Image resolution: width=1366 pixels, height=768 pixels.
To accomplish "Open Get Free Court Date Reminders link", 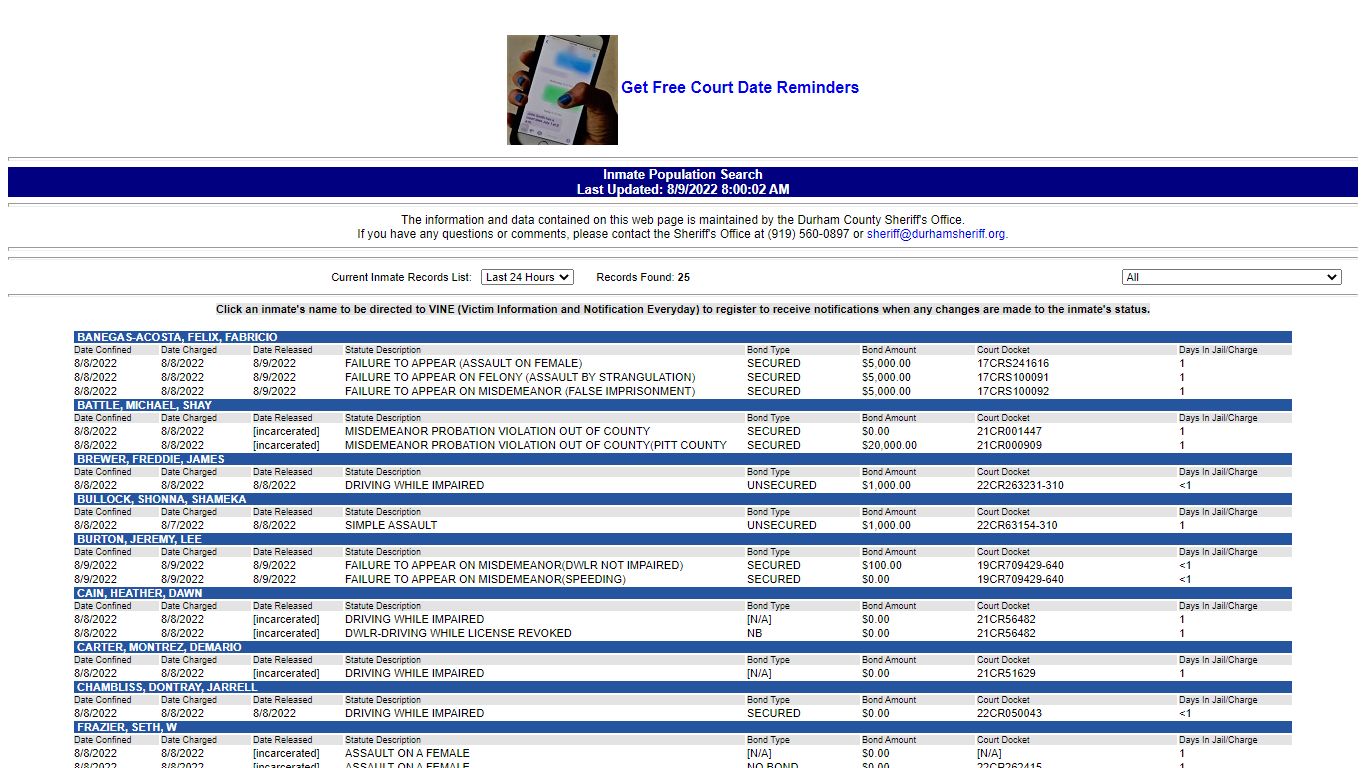I will 740,88.
